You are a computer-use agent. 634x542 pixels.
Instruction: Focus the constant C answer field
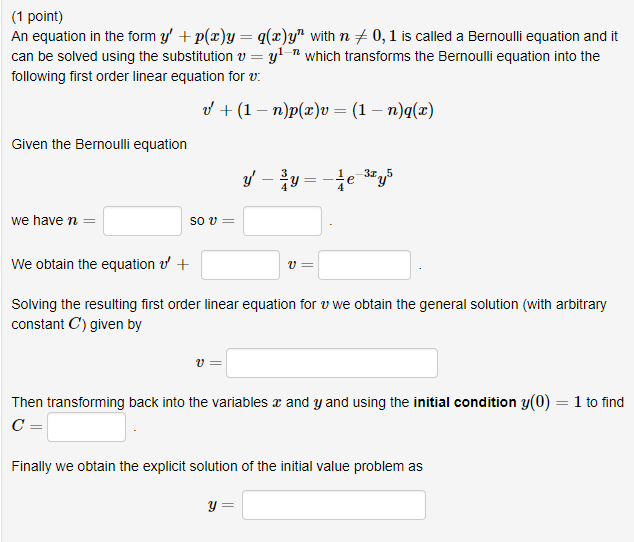[x=86, y=427]
